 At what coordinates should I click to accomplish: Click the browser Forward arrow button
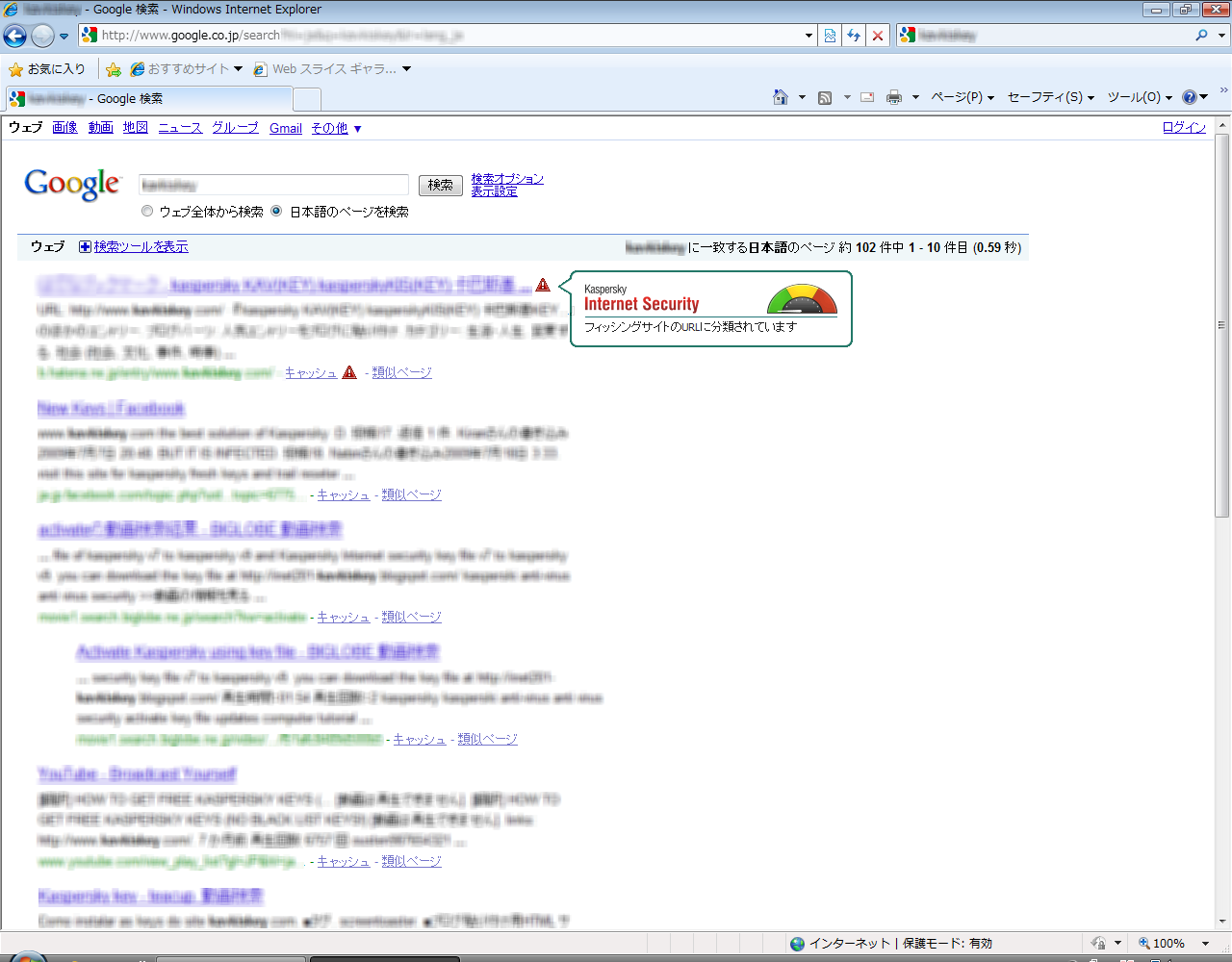pos(42,37)
